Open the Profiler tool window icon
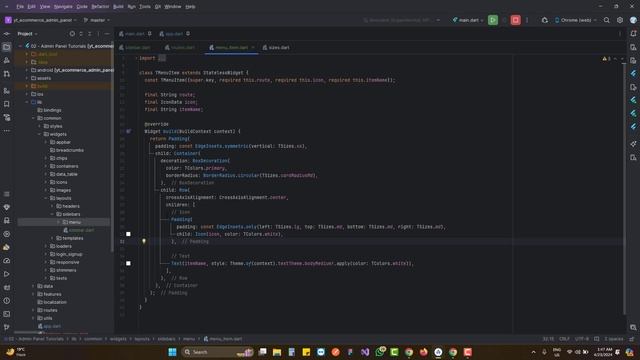Screen dimensions: 640x360 (7, 260)
